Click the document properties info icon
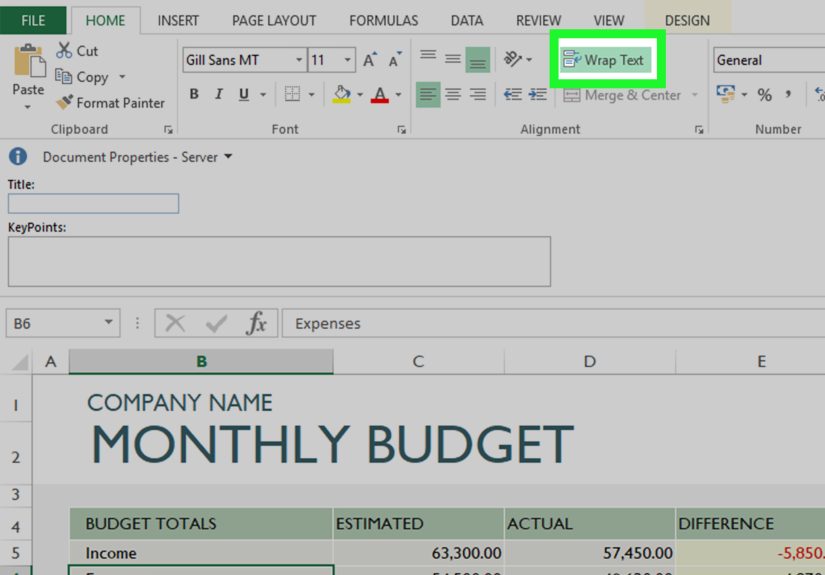Viewport: 825px width, 575px height. [18, 156]
